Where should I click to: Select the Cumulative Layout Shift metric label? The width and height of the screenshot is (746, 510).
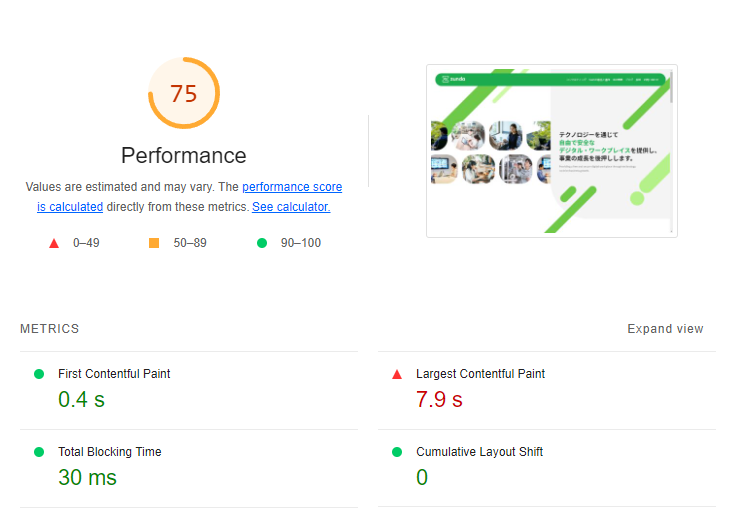pos(479,452)
